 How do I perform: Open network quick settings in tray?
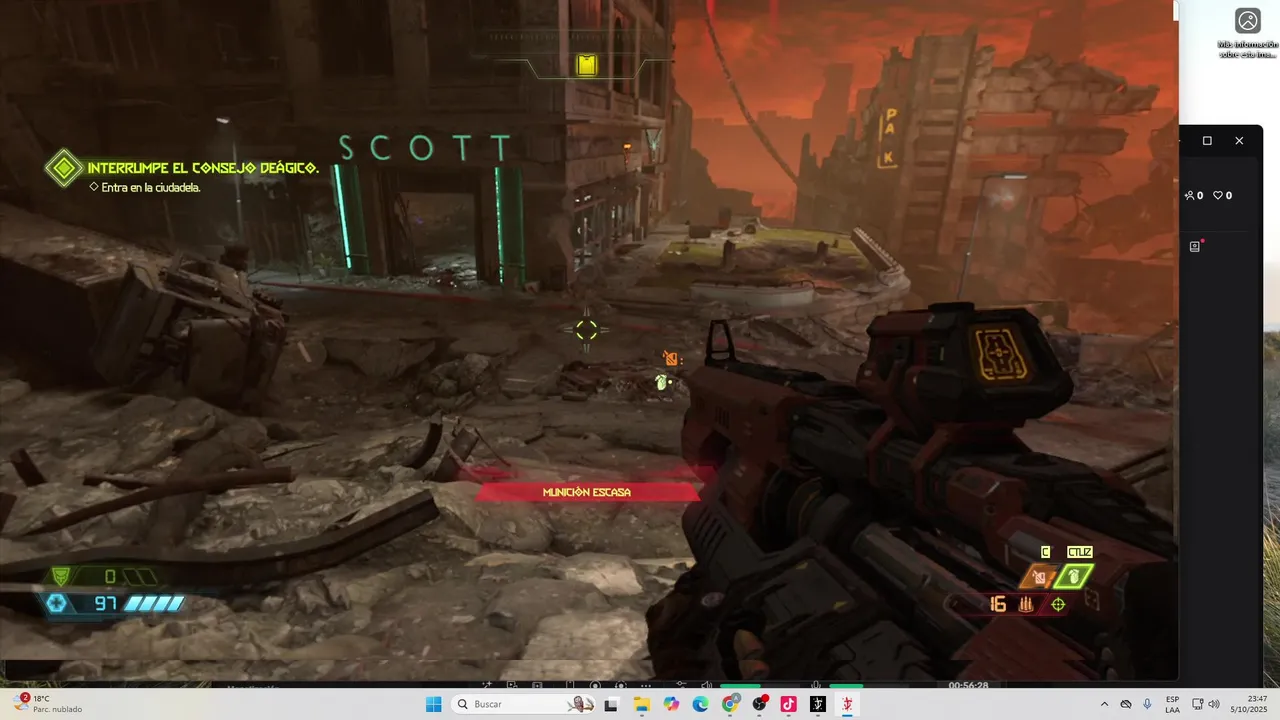coord(1198,704)
